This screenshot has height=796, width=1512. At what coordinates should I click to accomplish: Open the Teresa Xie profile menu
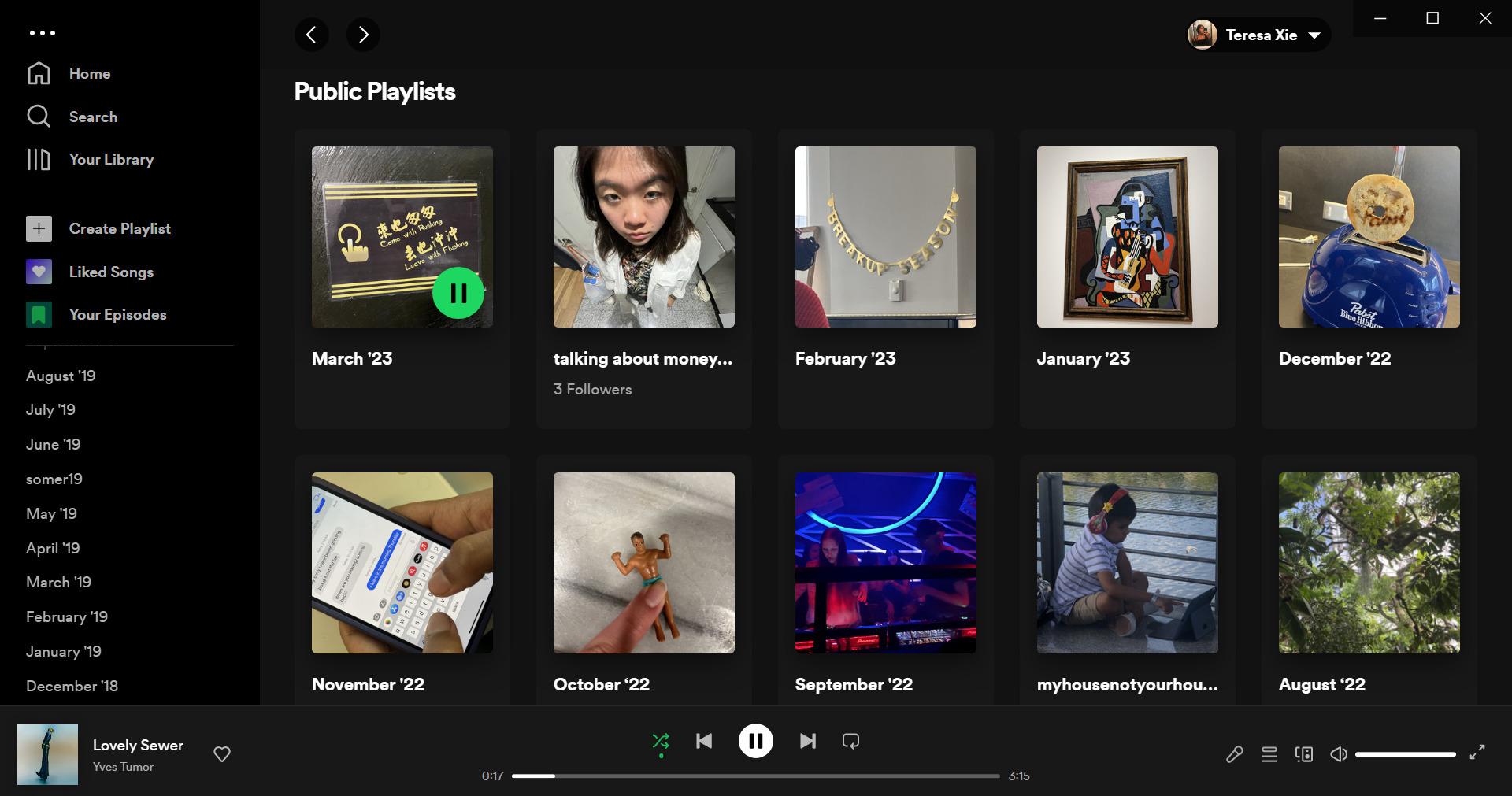[x=1258, y=35]
